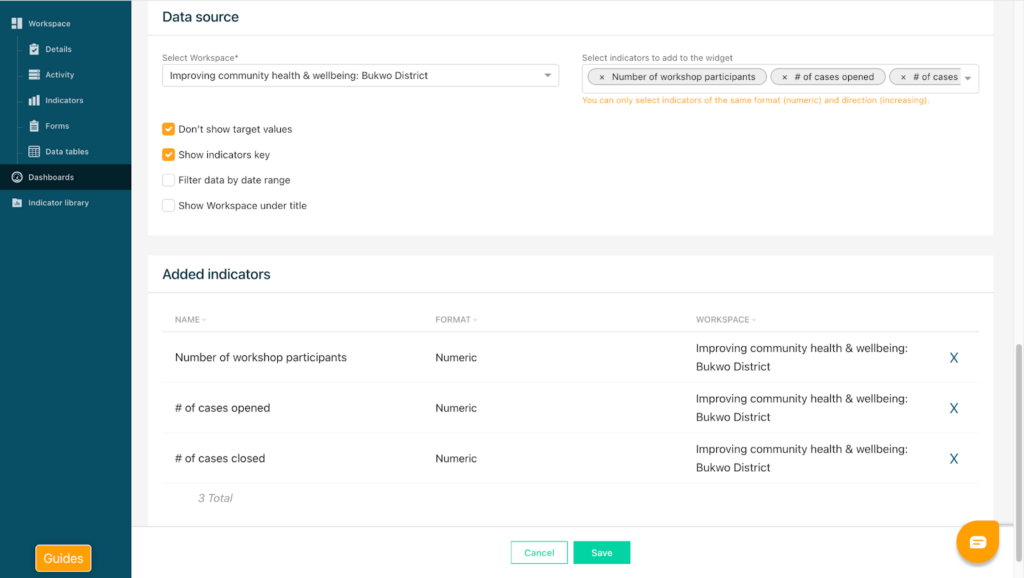Remove '# of cases closed' row with X

[x=953, y=459]
